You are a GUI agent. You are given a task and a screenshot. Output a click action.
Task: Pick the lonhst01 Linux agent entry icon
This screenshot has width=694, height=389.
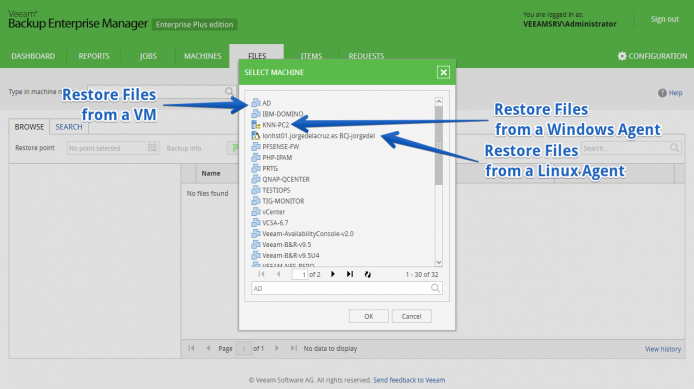tap(256, 135)
